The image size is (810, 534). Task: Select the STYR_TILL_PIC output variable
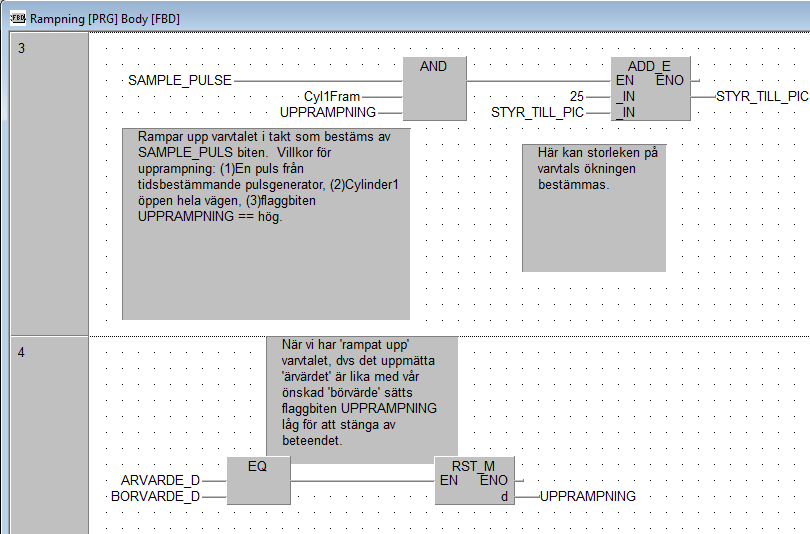click(762, 97)
